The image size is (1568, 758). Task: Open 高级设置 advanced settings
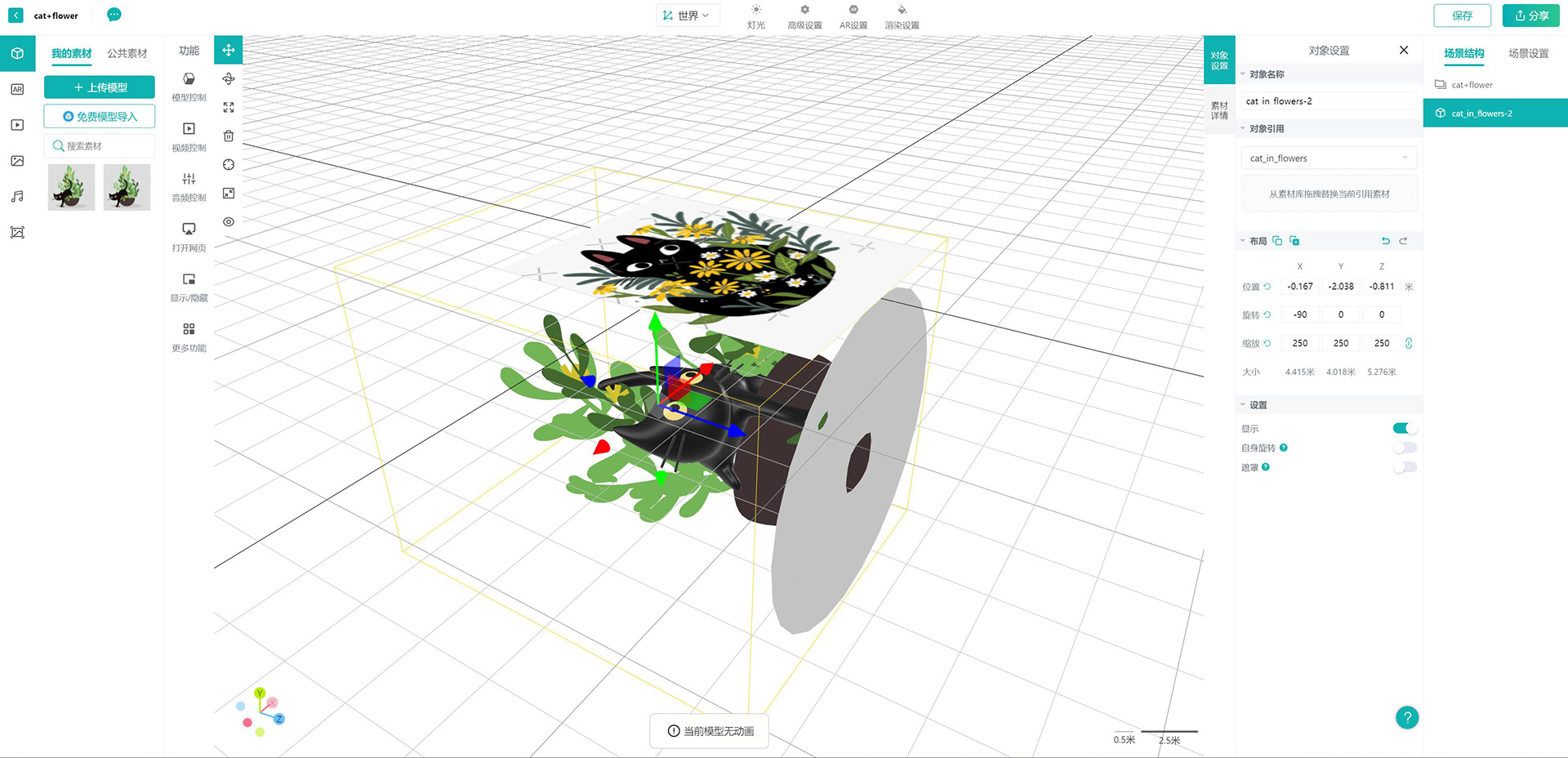[804, 17]
